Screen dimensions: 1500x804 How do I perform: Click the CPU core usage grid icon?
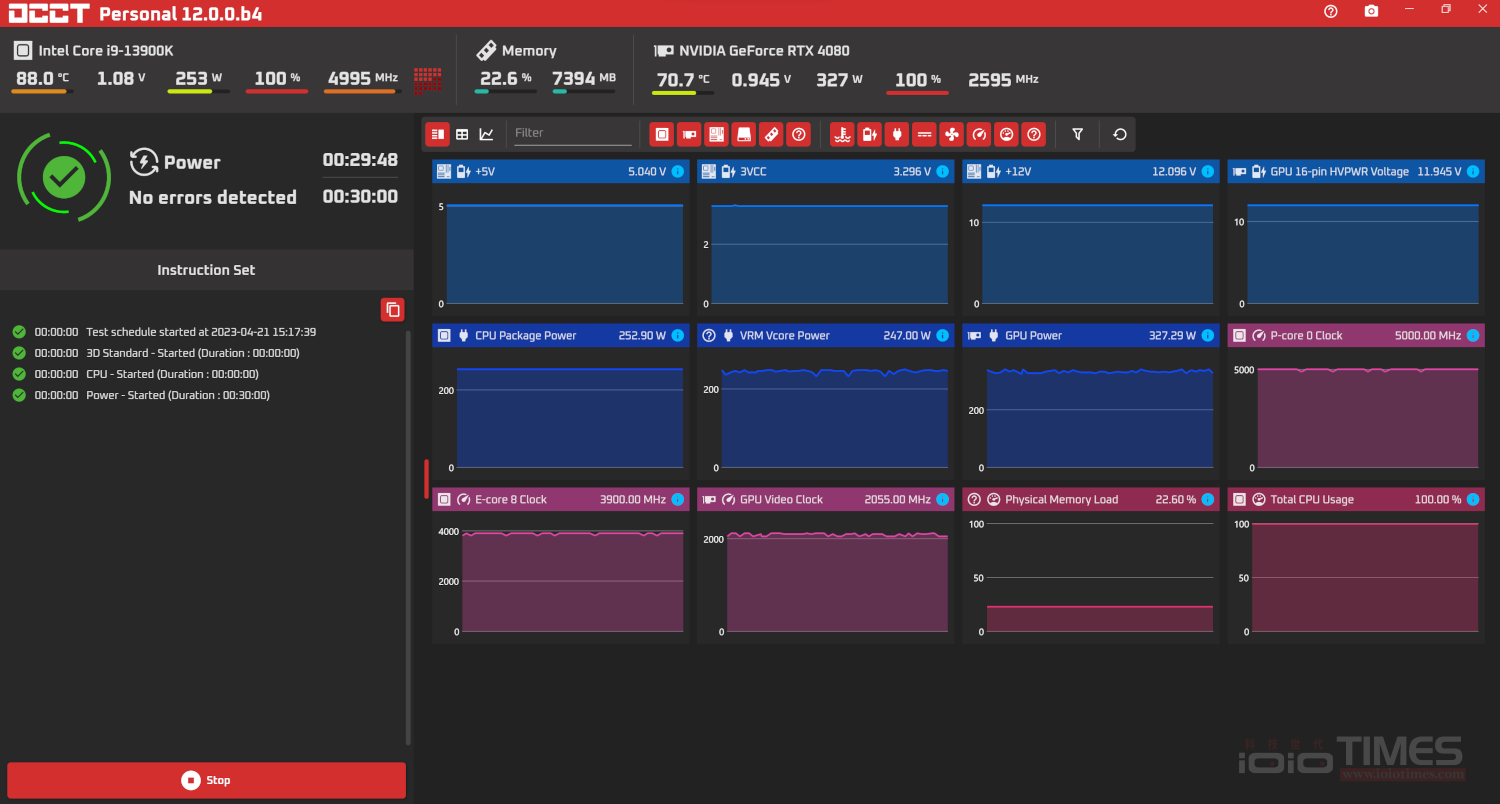[x=428, y=80]
